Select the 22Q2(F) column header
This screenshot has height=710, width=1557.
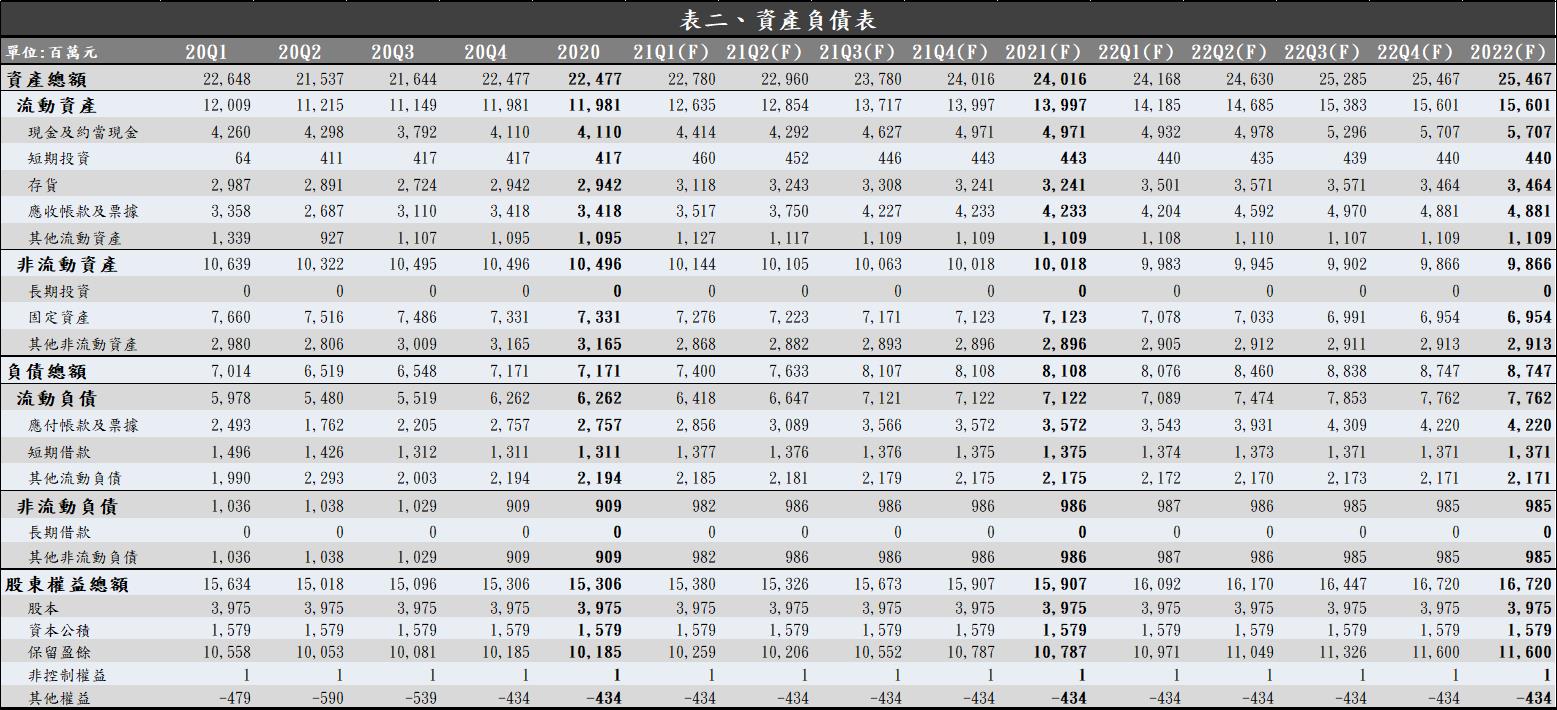(x=1228, y=52)
